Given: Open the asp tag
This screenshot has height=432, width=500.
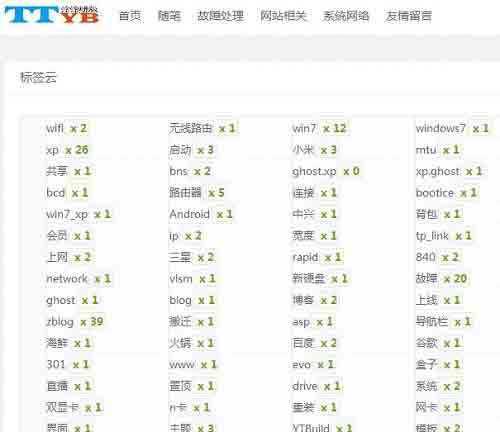Looking at the screenshot, I should pos(301,322).
